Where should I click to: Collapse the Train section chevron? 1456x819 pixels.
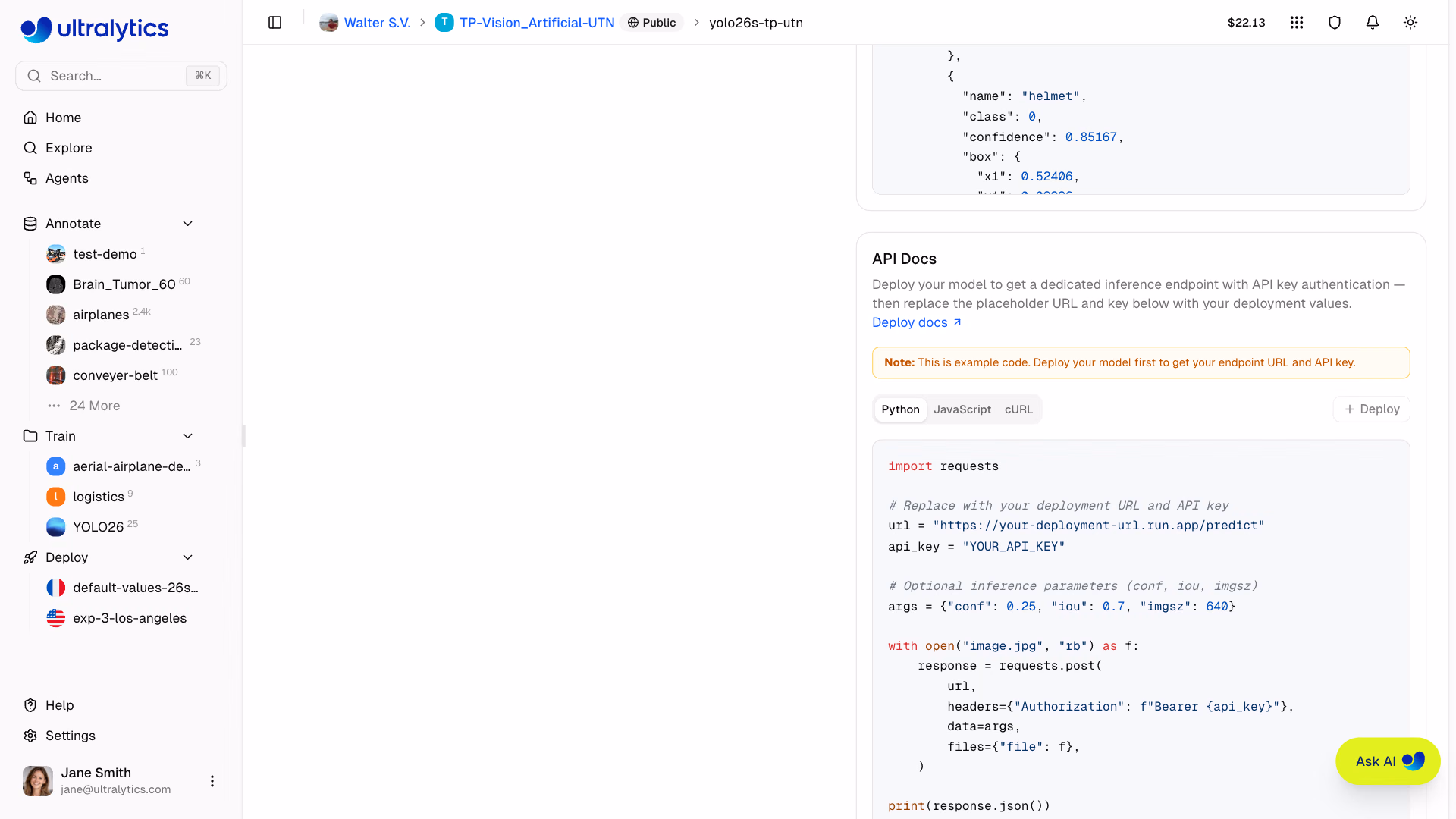pos(188,436)
